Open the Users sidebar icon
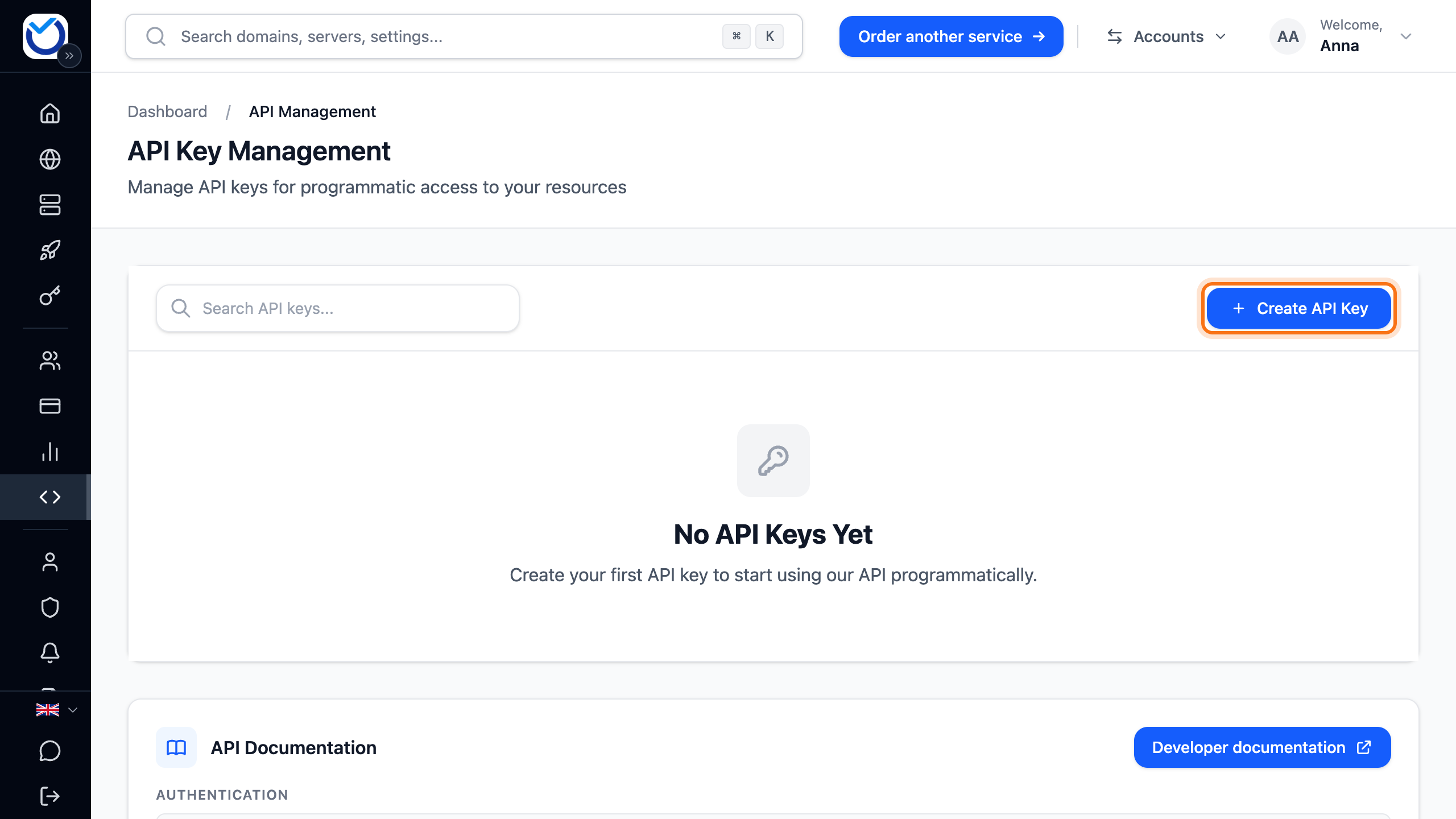The width and height of the screenshot is (1456, 819). coord(50,361)
